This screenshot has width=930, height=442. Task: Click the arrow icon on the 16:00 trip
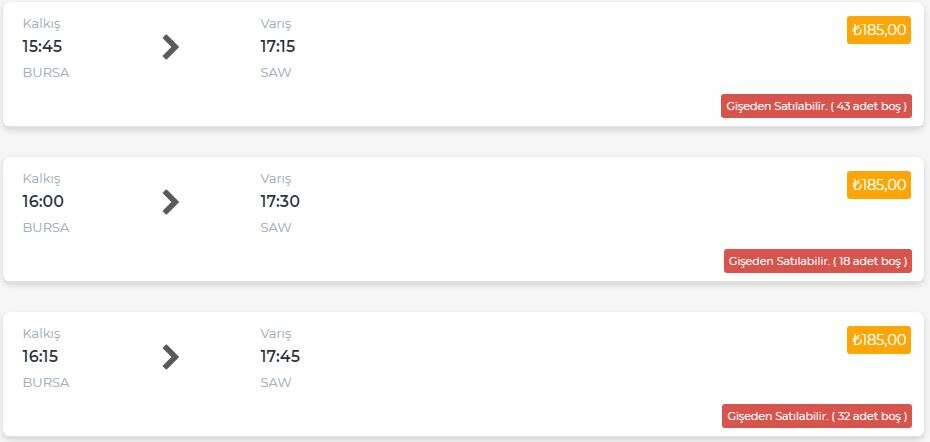pyautogui.click(x=170, y=202)
